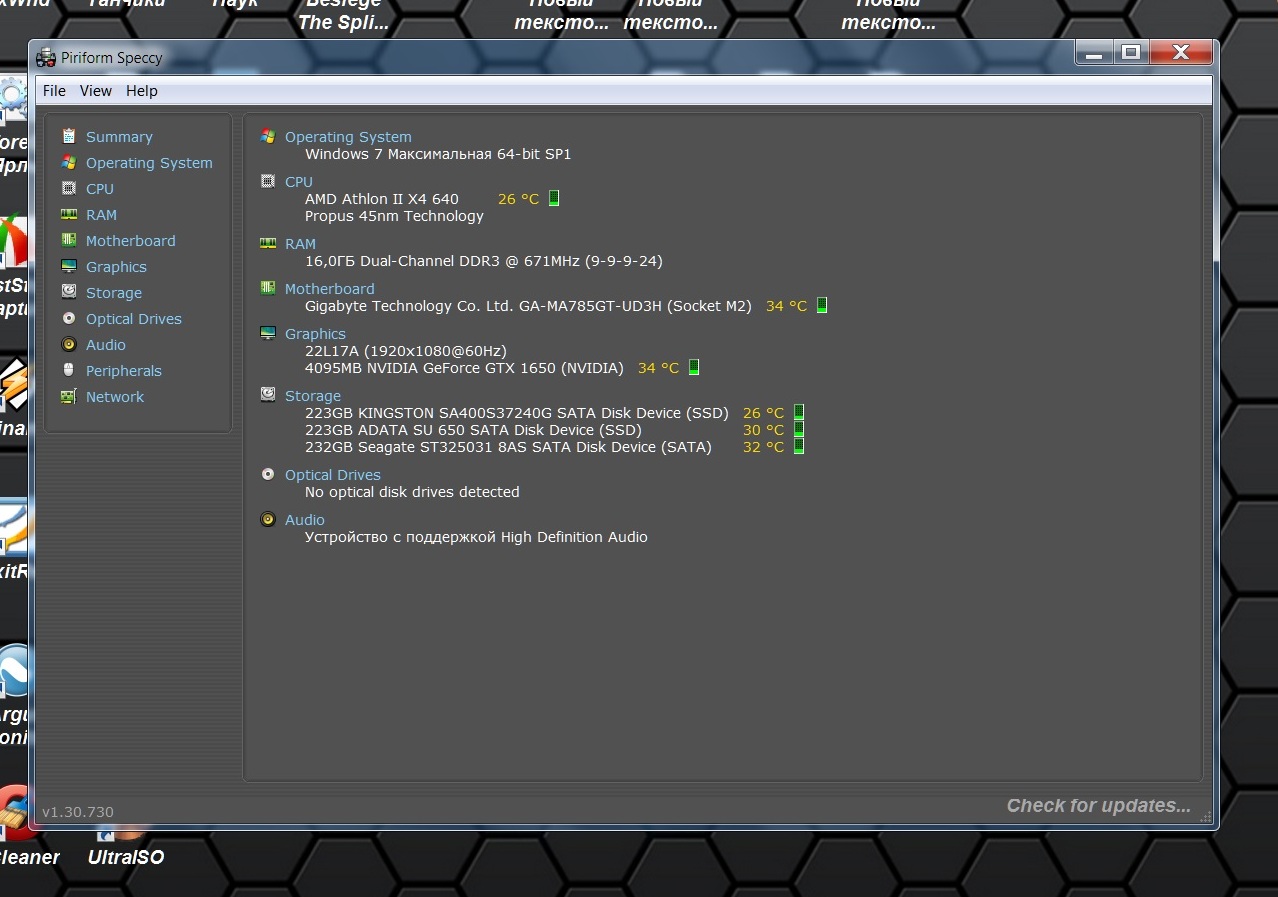The height and width of the screenshot is (897, 1278).
Task: Click the Motherboard heading in summary
Action: [329, 289]
